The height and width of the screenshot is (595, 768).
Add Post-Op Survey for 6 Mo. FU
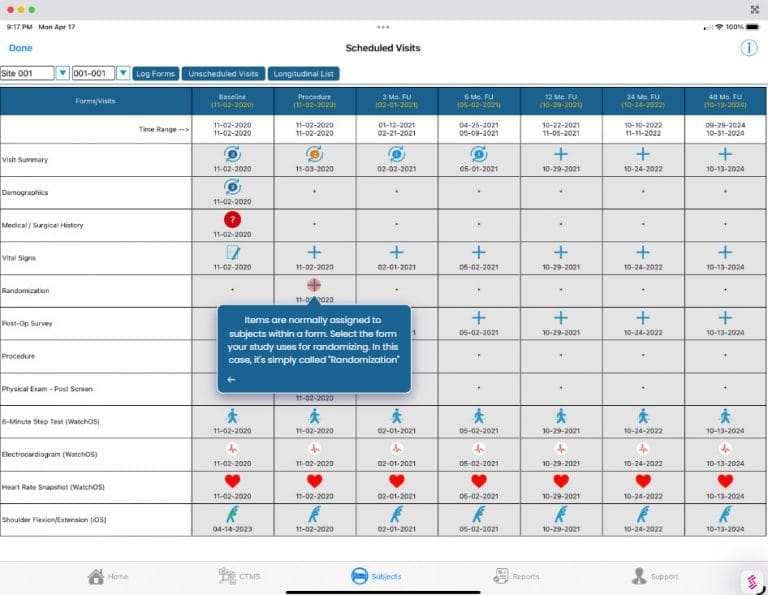click(479, 318)
